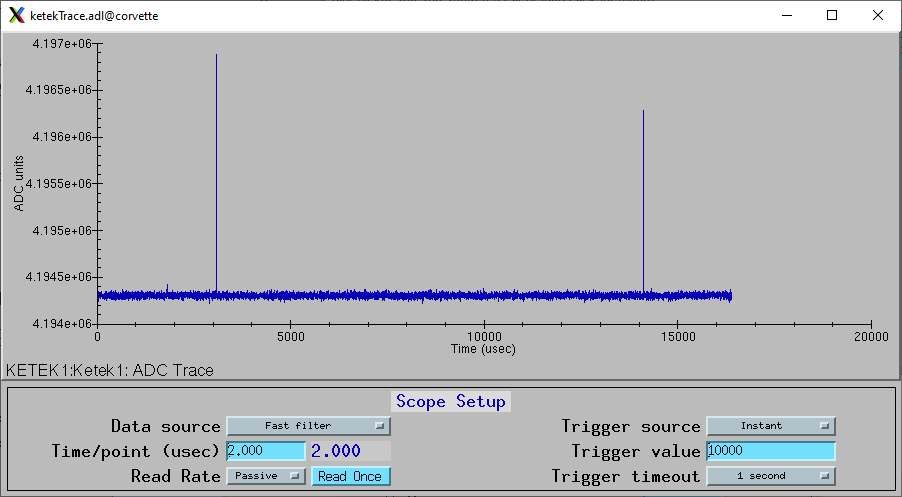The image size is (902, 497).
Task: Click the tall spike near 3000 usec
Action: coord(216,173)
